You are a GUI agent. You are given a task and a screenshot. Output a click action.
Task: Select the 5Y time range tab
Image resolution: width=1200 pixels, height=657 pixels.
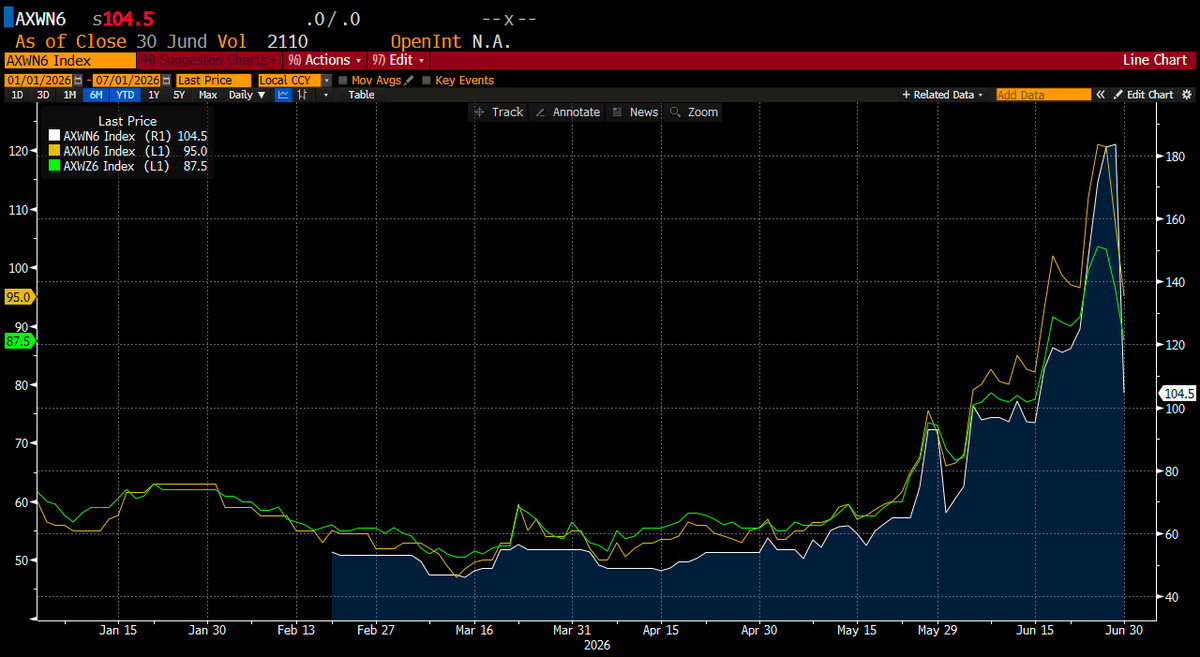click(x=179, y=95)
